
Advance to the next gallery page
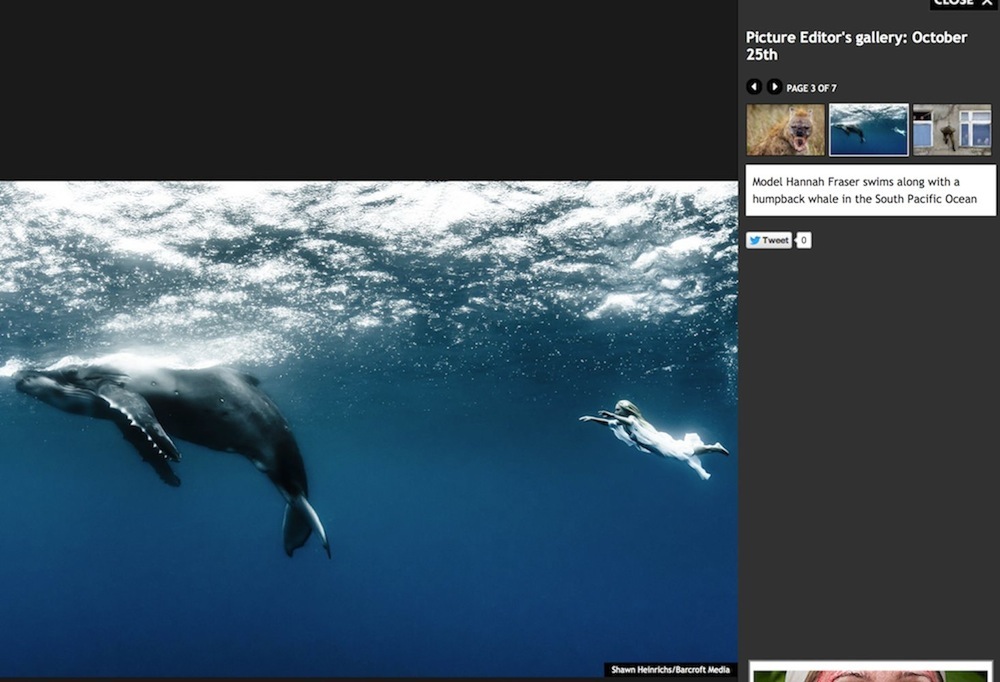coord(774,87)
